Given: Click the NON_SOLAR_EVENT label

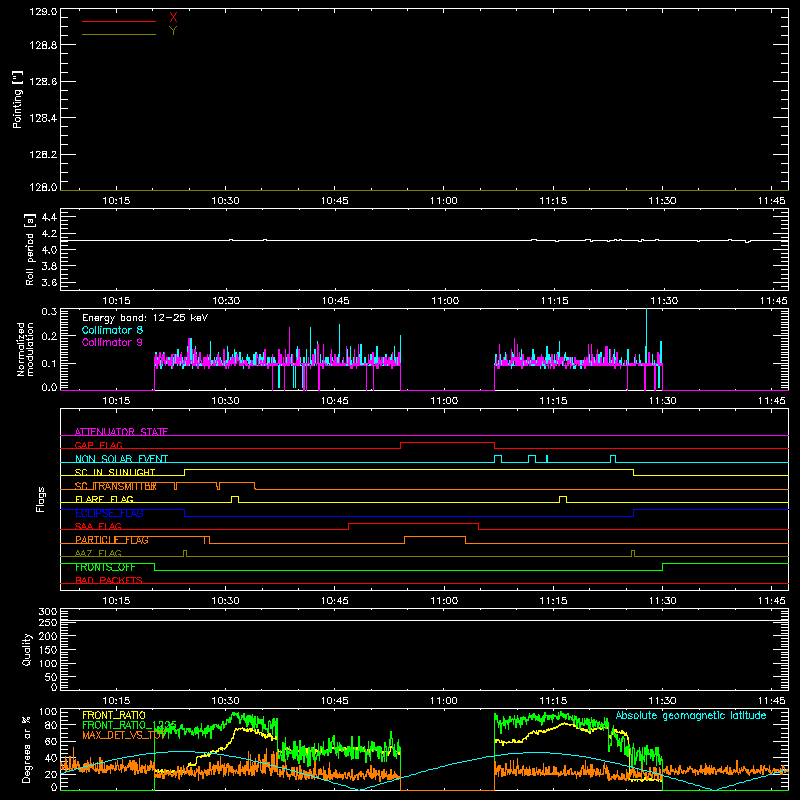Looking at the screenshot, I should click(121, 459).
